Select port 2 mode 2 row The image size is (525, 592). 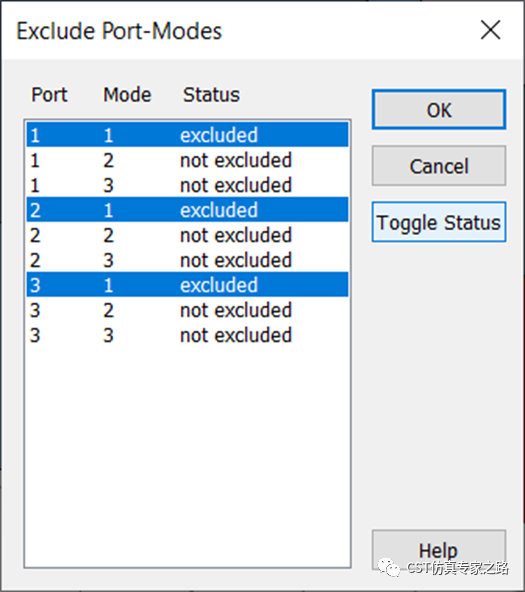(x=187, y=234)
